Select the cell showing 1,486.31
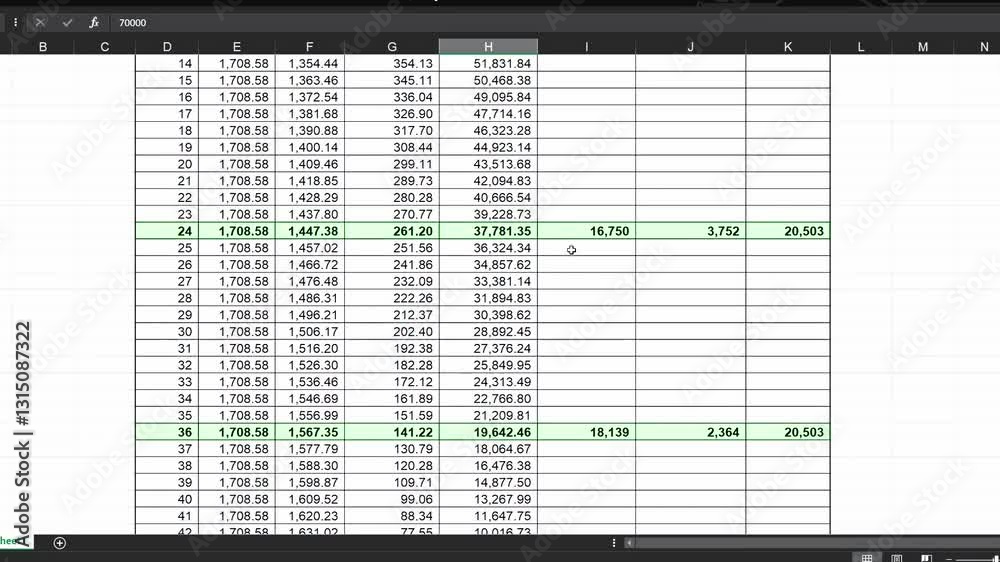 coord(309,298)
